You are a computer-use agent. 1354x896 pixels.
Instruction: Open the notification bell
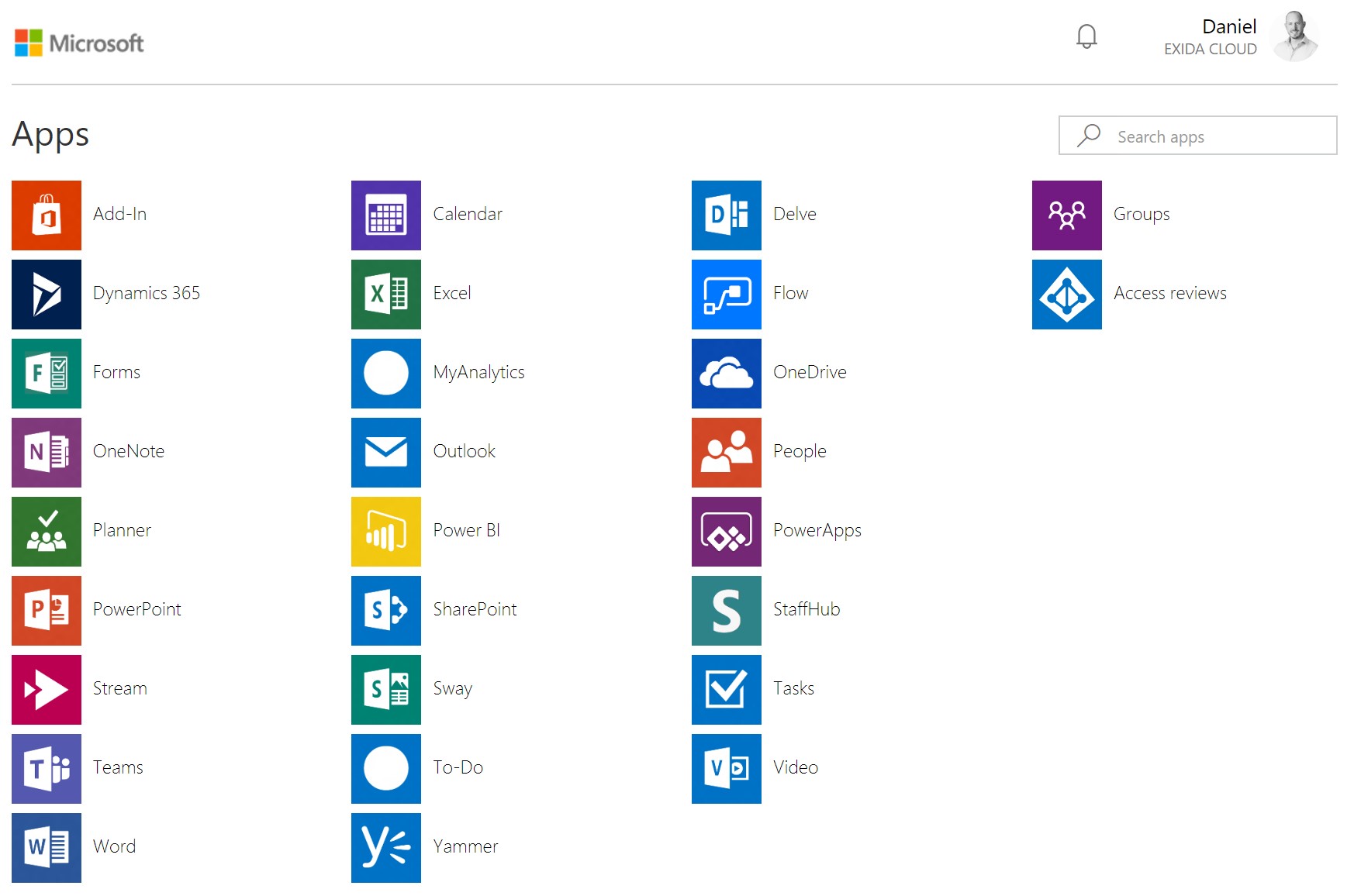coord(1086,36)
